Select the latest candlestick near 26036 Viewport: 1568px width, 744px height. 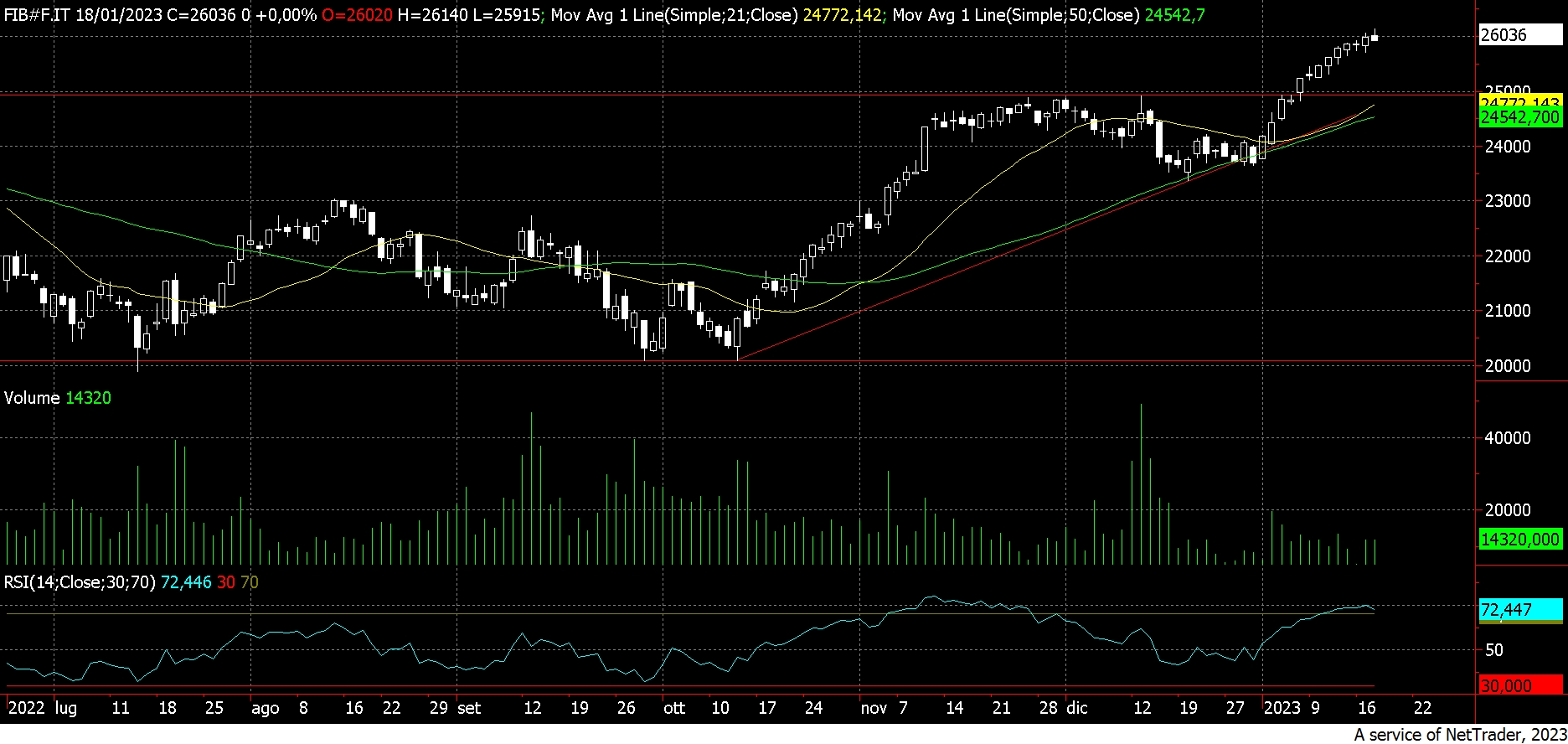tap(1375, 36)
